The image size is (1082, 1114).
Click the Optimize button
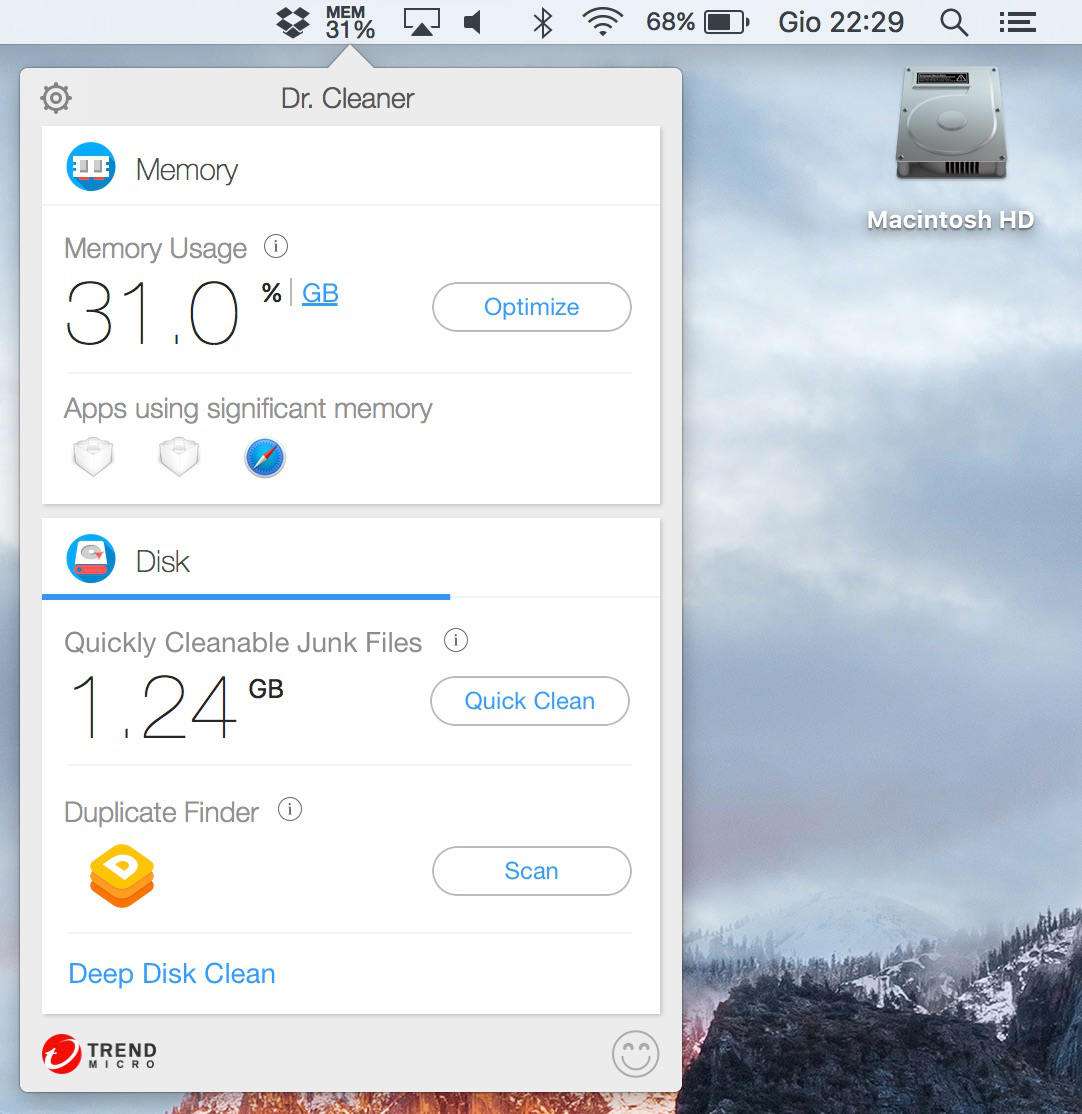click(531, 307)
